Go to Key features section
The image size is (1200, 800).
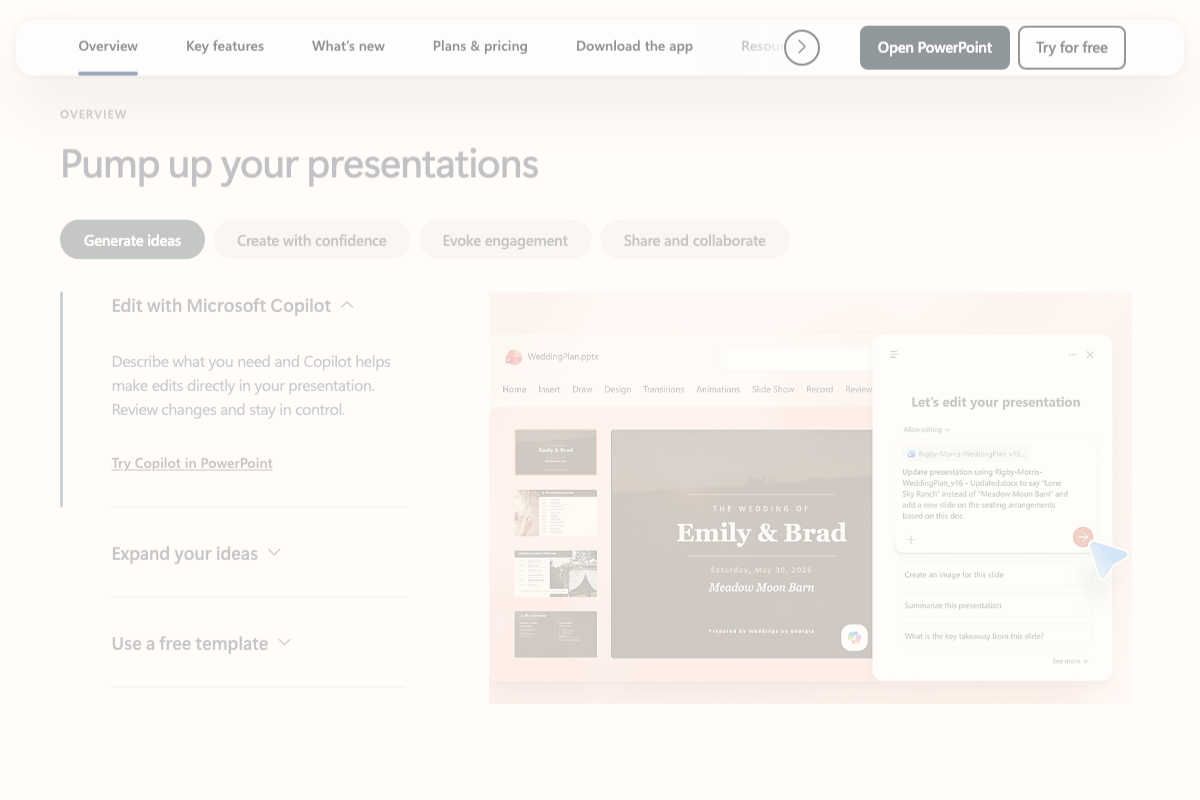pos(225,46)
